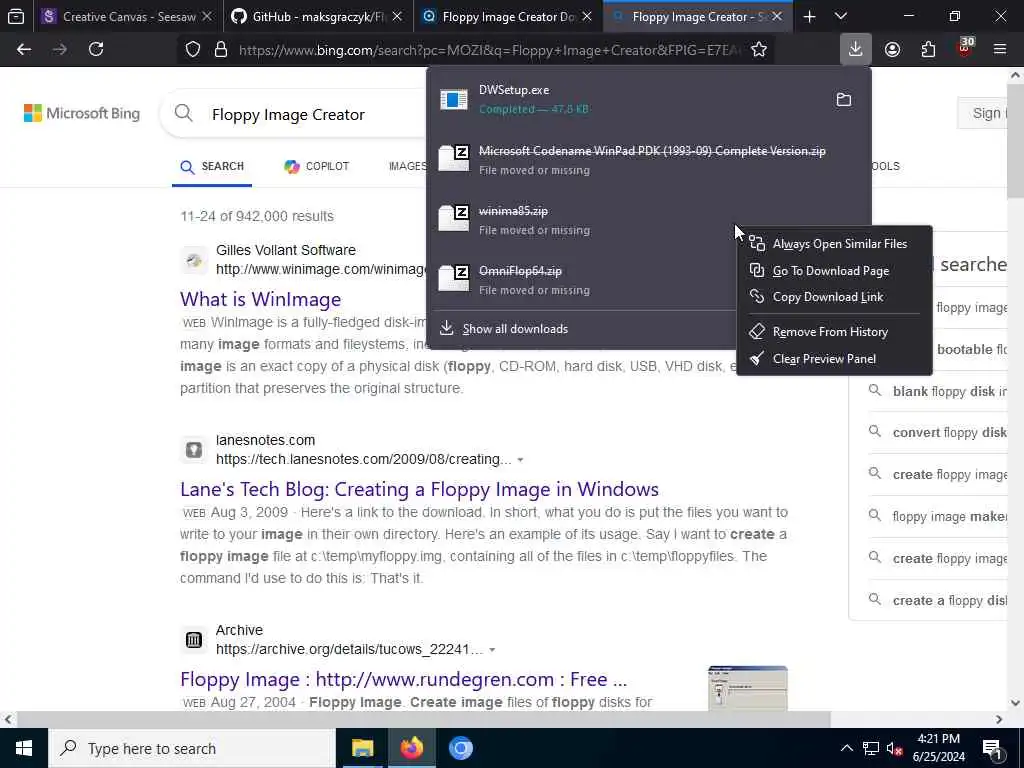1024x768 pixels.
Task: Click the Microsoft Bing logo
Action: pyautogui.click(x=82, y=113)
